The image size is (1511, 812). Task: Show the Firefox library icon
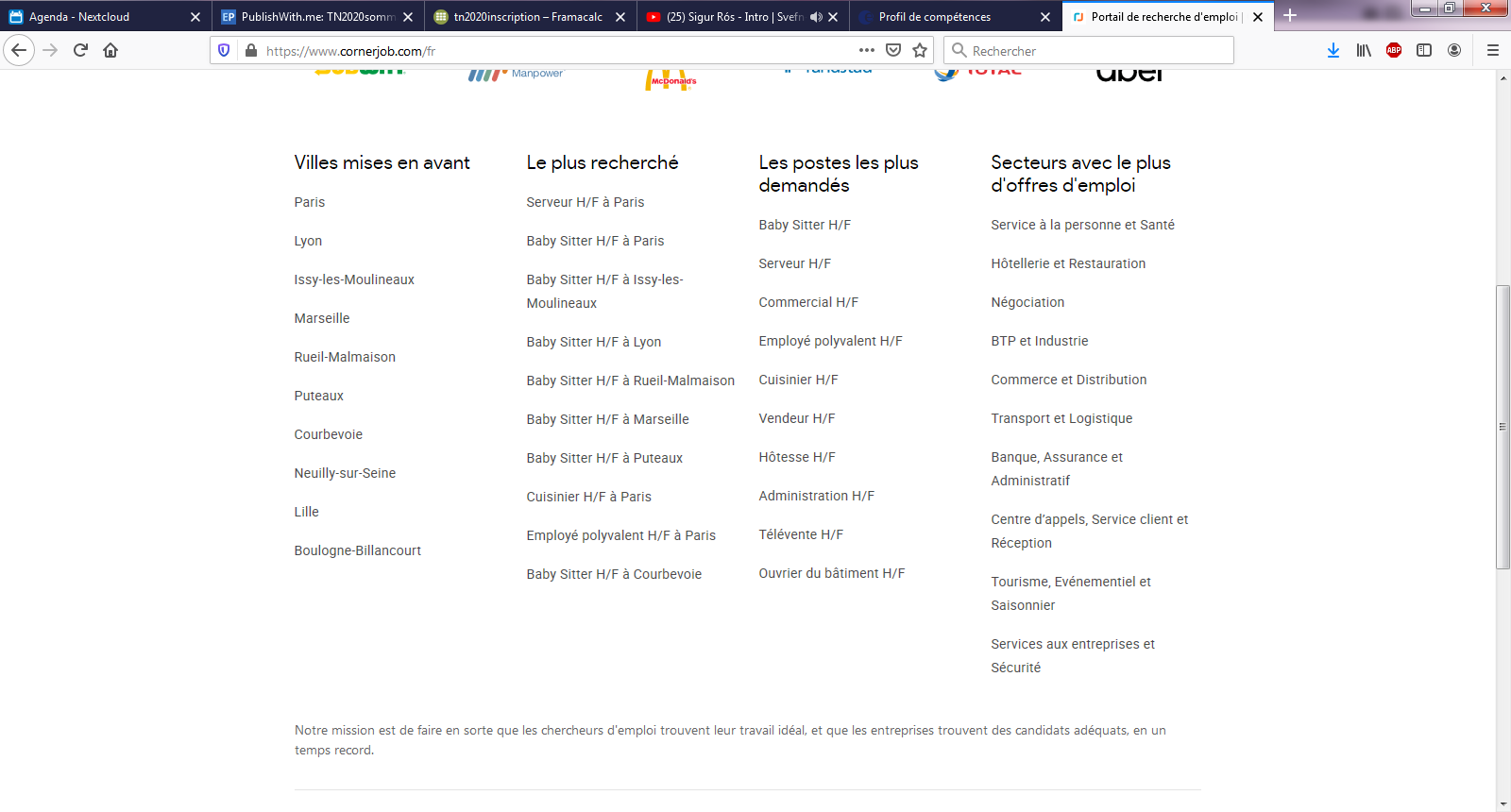1364,50
